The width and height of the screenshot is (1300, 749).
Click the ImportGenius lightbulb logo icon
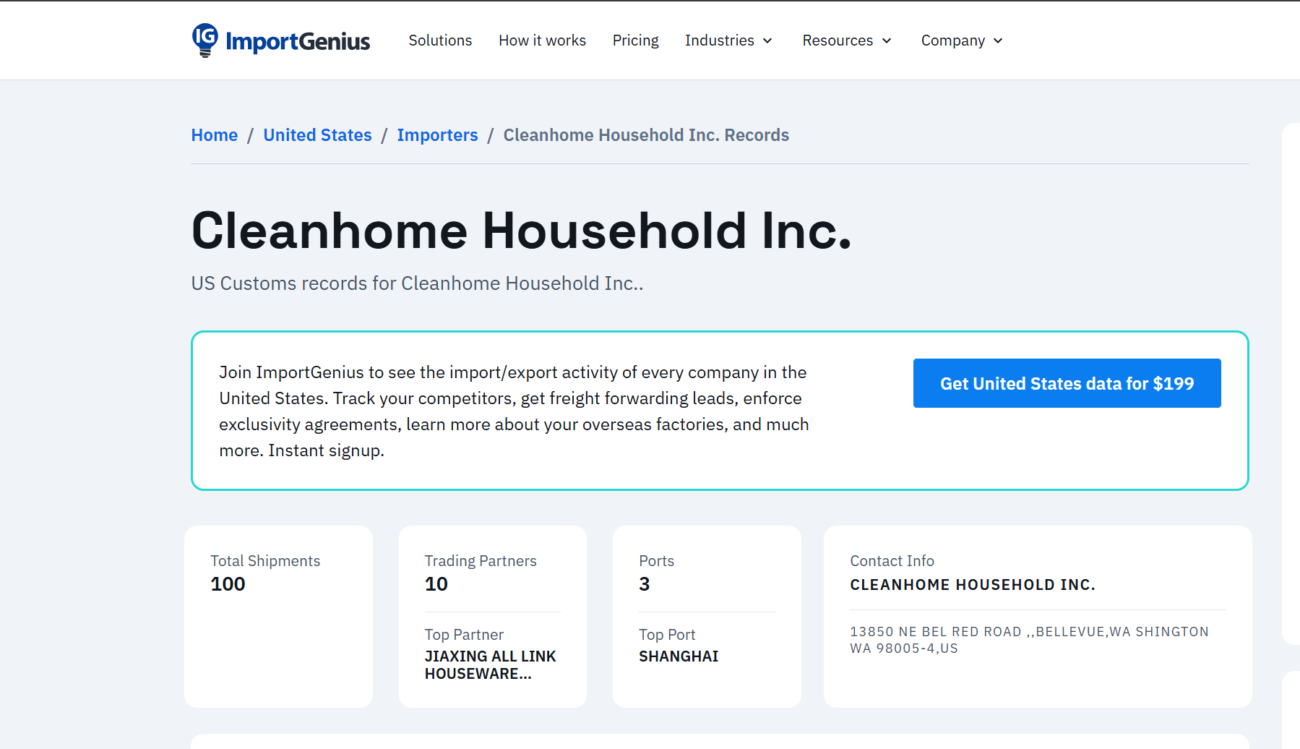point(205,40)
